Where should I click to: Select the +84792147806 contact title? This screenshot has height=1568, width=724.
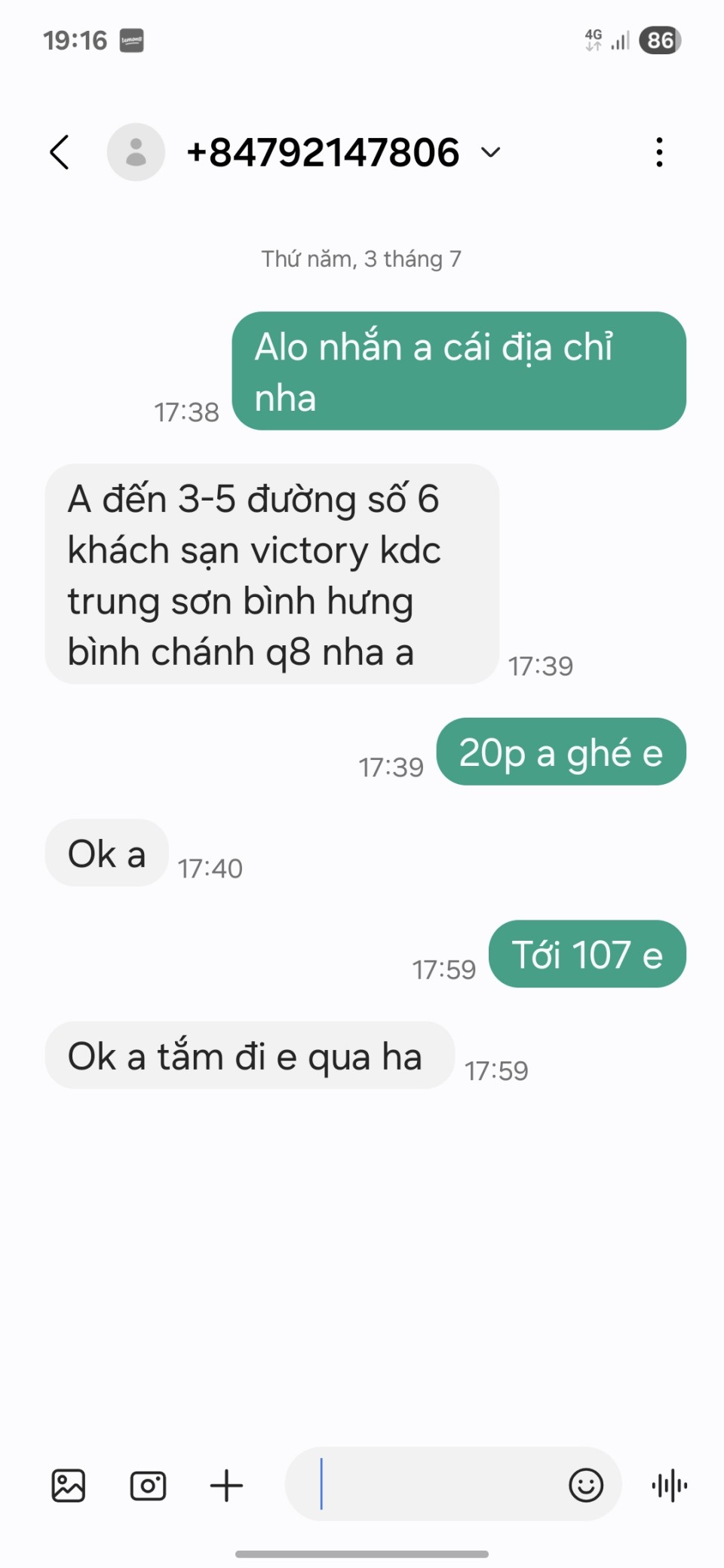click(323, 152)
